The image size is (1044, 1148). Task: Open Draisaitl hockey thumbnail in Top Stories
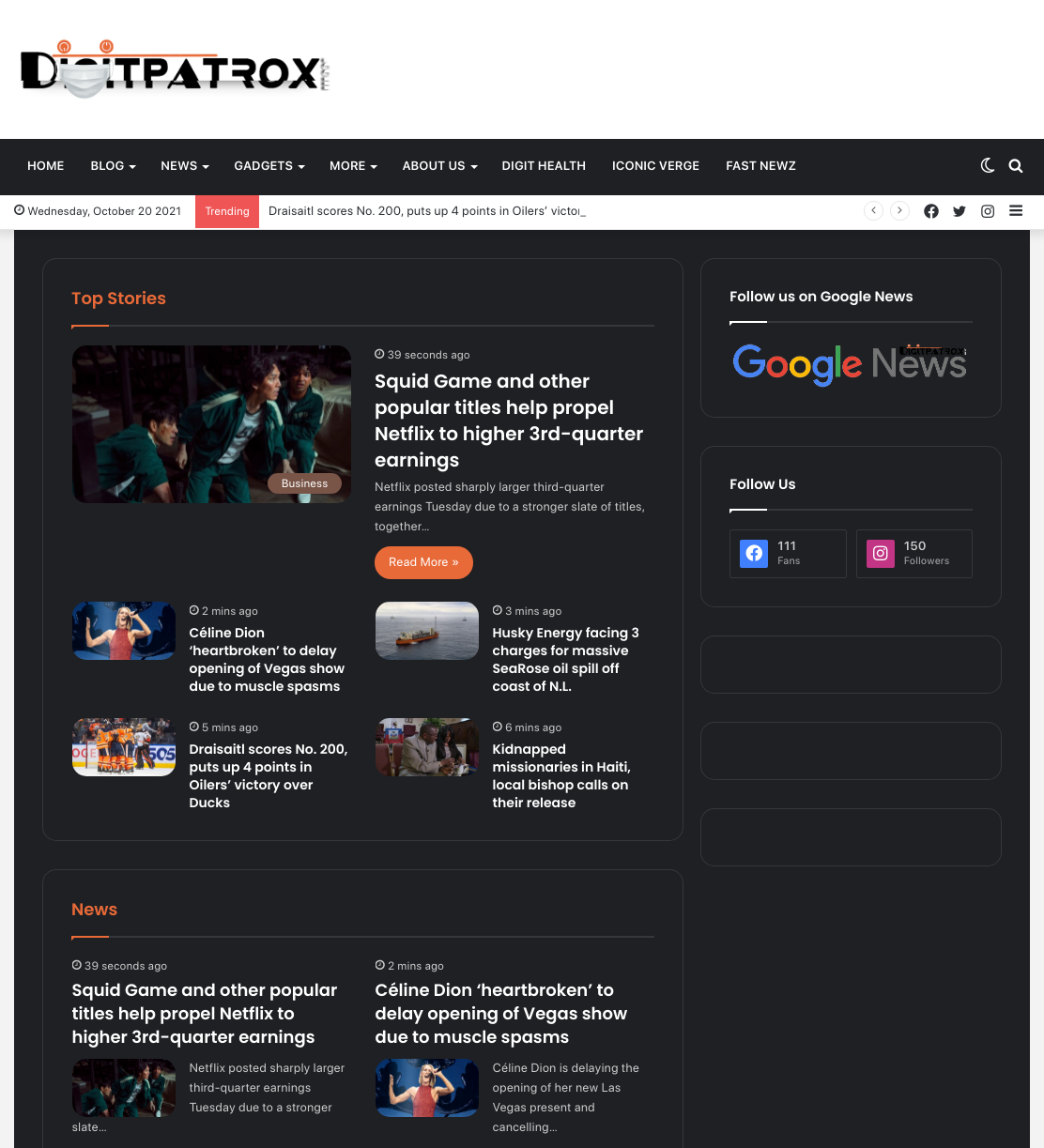tap(124, 747)
